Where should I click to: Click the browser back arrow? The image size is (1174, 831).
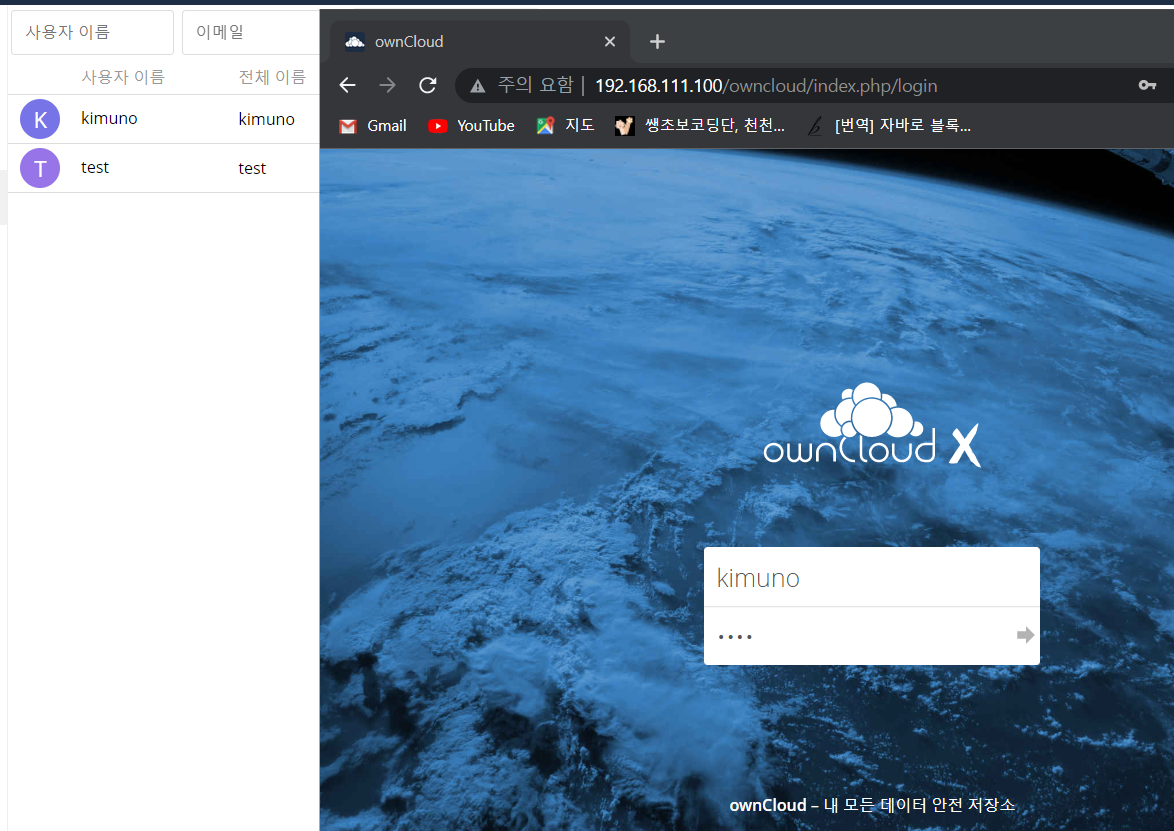coord(347,85)
